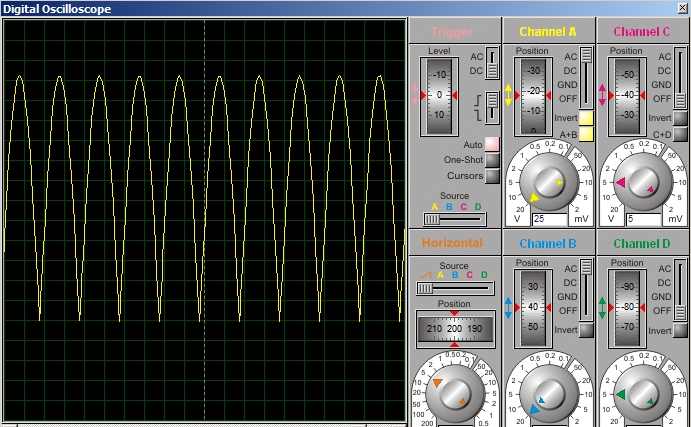Click the Trigger Level dial
Screen dimensions: 691x427
(440, 95)
